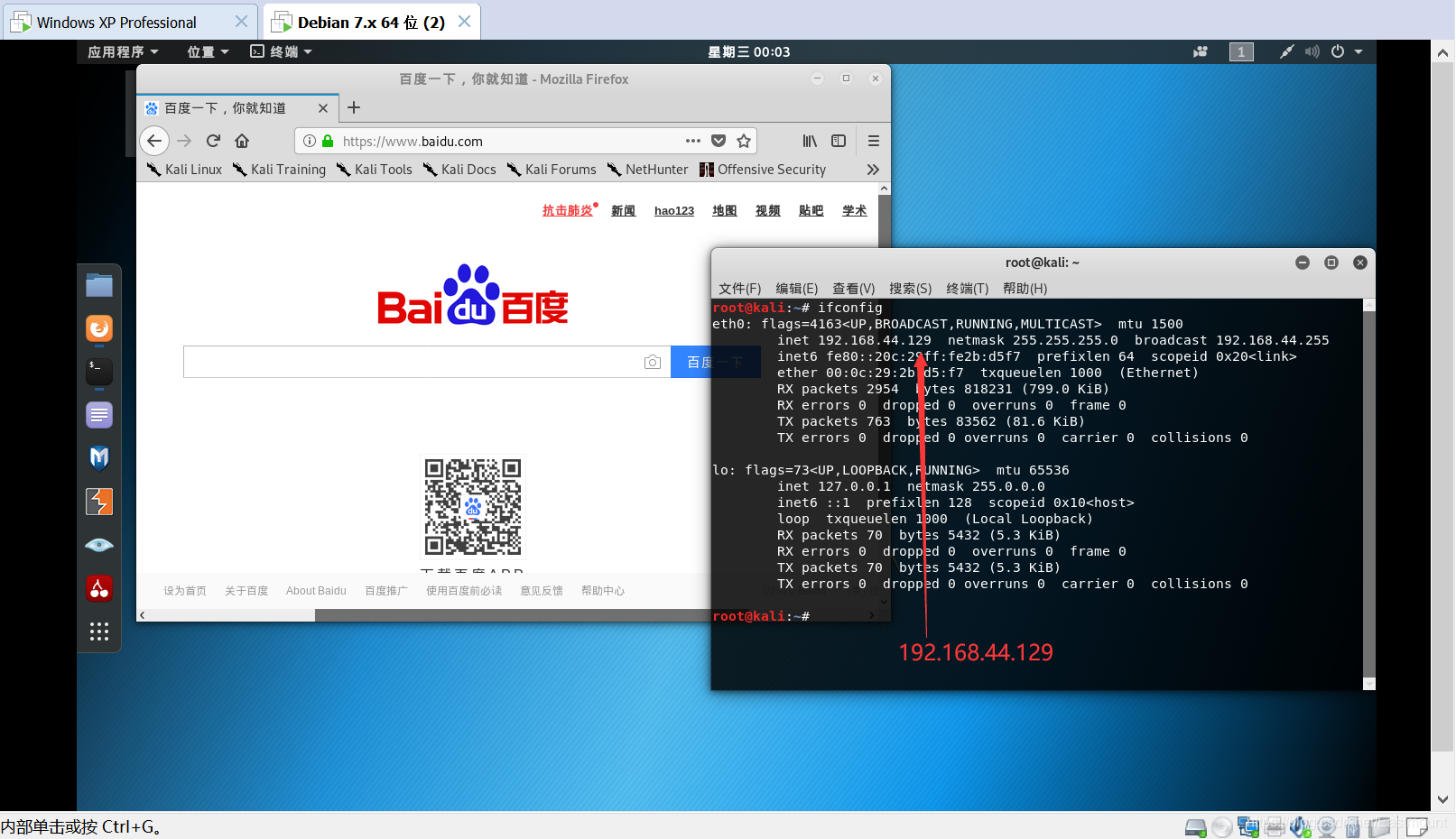Open 终端 app menu in top bar

(281, 51)
